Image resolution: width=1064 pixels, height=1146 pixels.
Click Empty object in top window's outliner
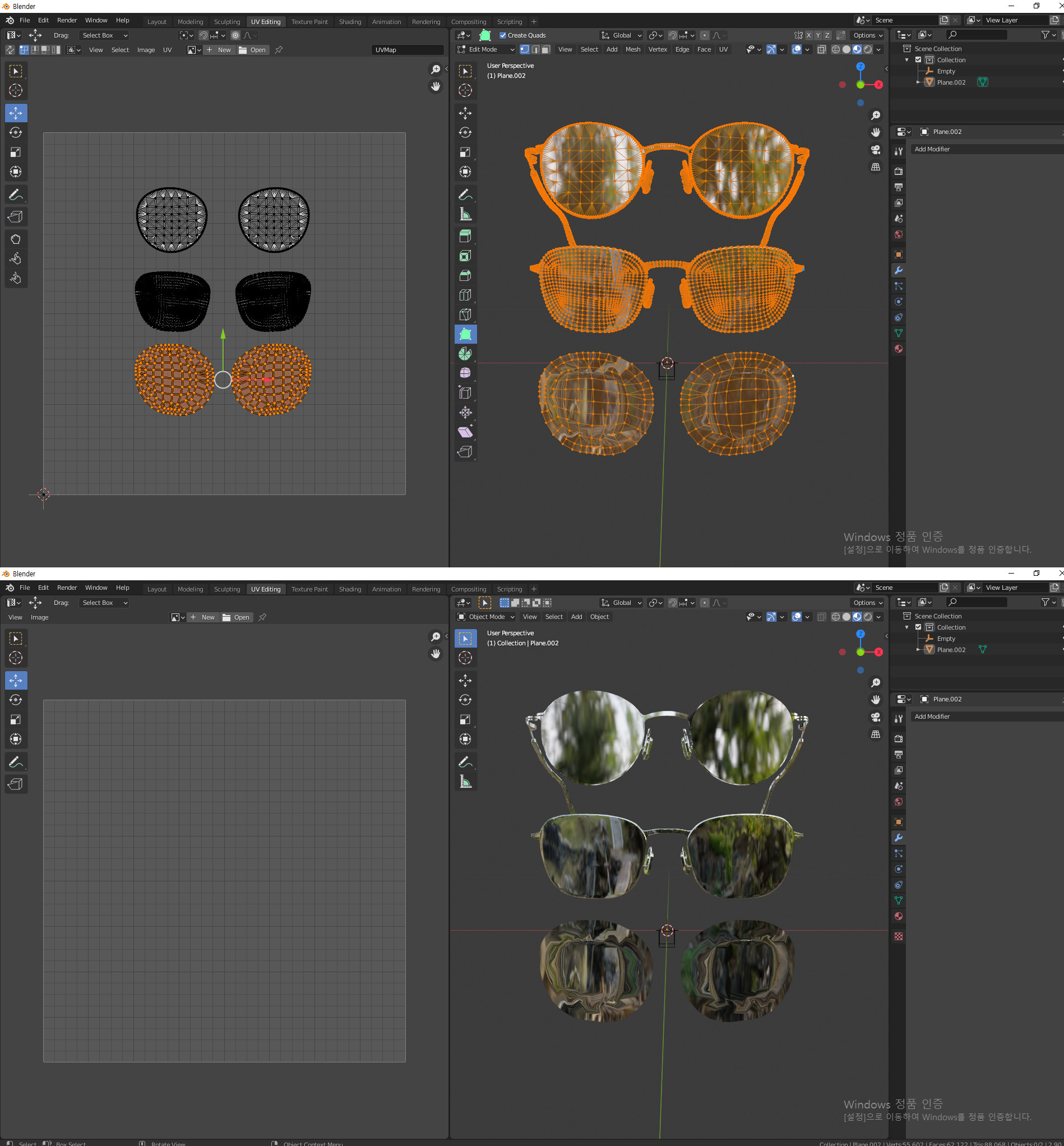coord(945,71)
